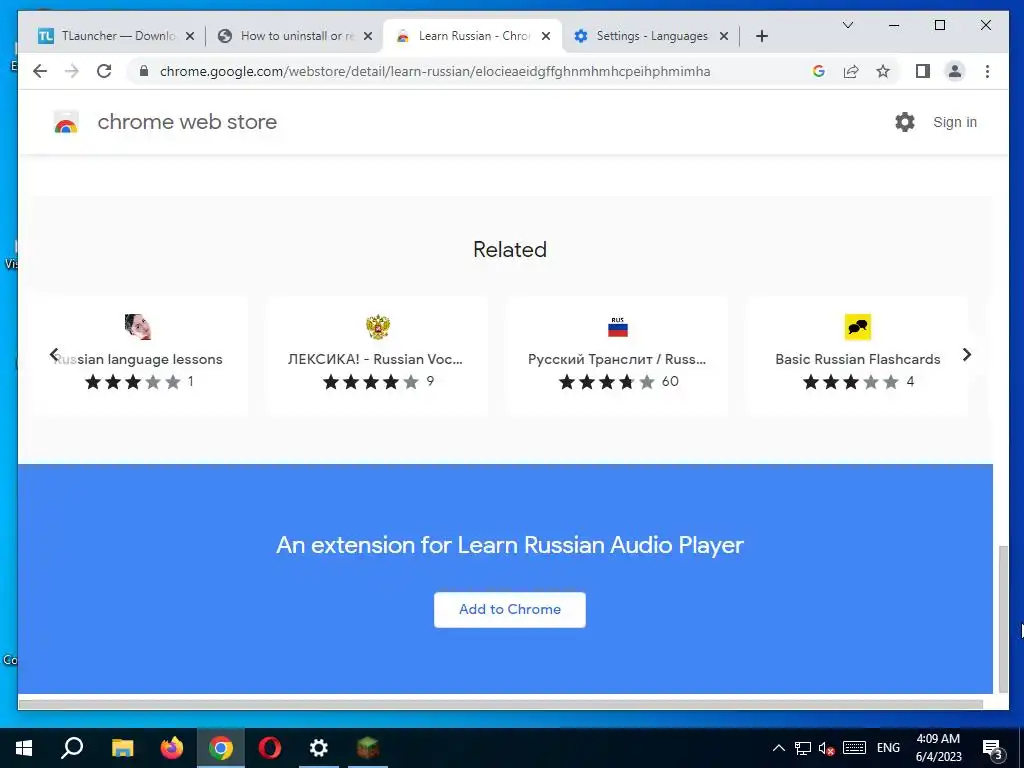Show hidden system tray icons
The image size is (1024, 768).
click(778, 748)
